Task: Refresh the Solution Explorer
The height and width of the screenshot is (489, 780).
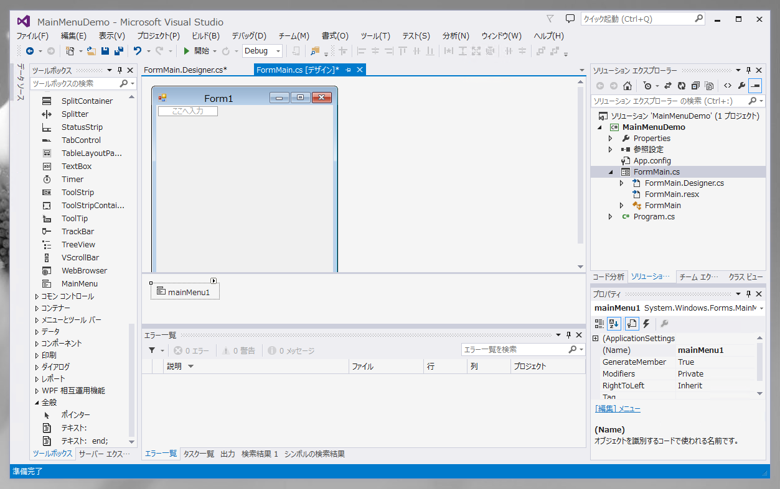Action: (682, 86)
